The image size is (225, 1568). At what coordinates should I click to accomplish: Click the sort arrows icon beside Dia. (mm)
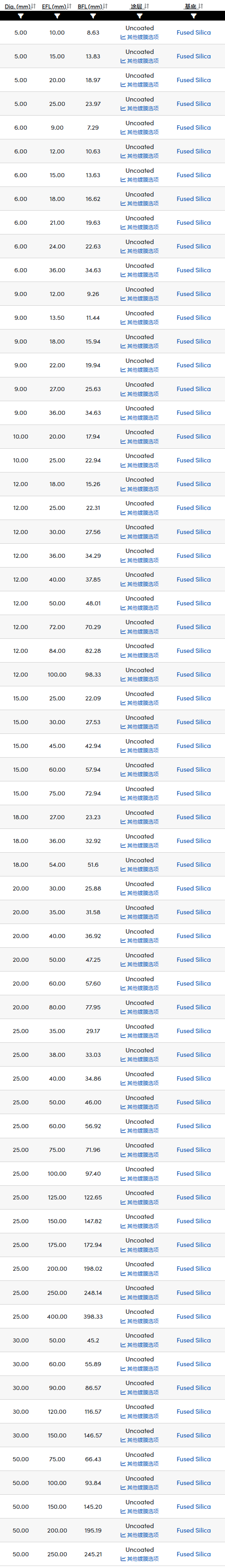(x=33, y=7)
